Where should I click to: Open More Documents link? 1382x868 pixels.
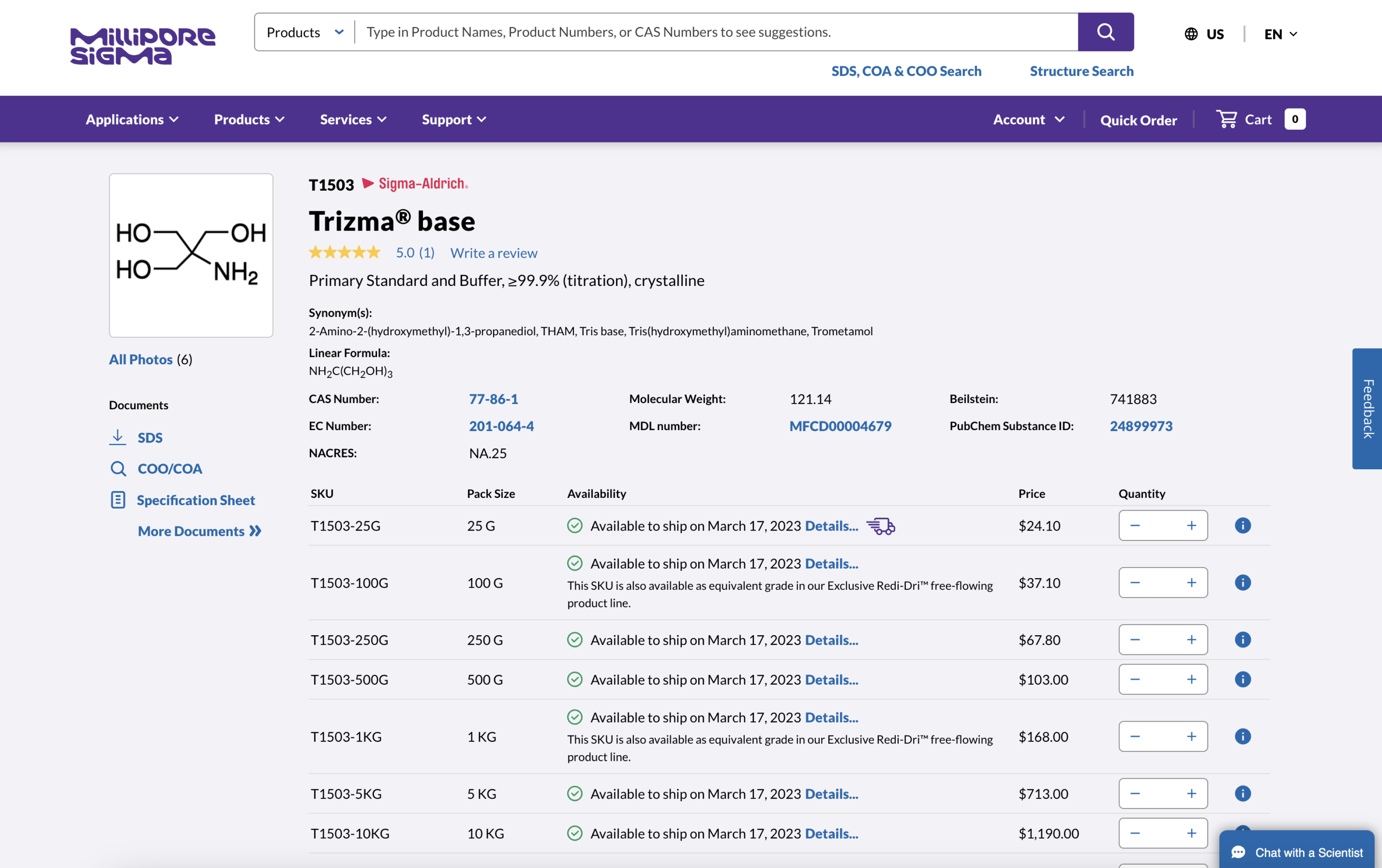[199, 531]
